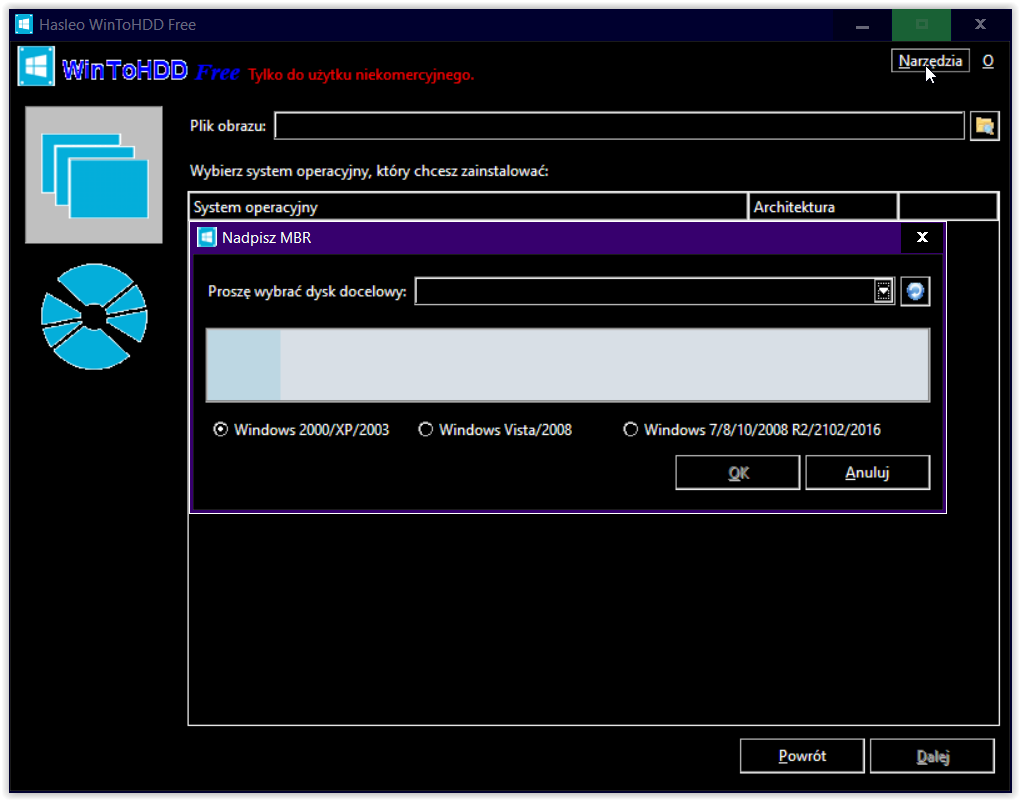The width and height of the screenshot is (1020, 801).
Task: Click 'Wybierz system operacyjny' instruction text
Action: [369, 171]
